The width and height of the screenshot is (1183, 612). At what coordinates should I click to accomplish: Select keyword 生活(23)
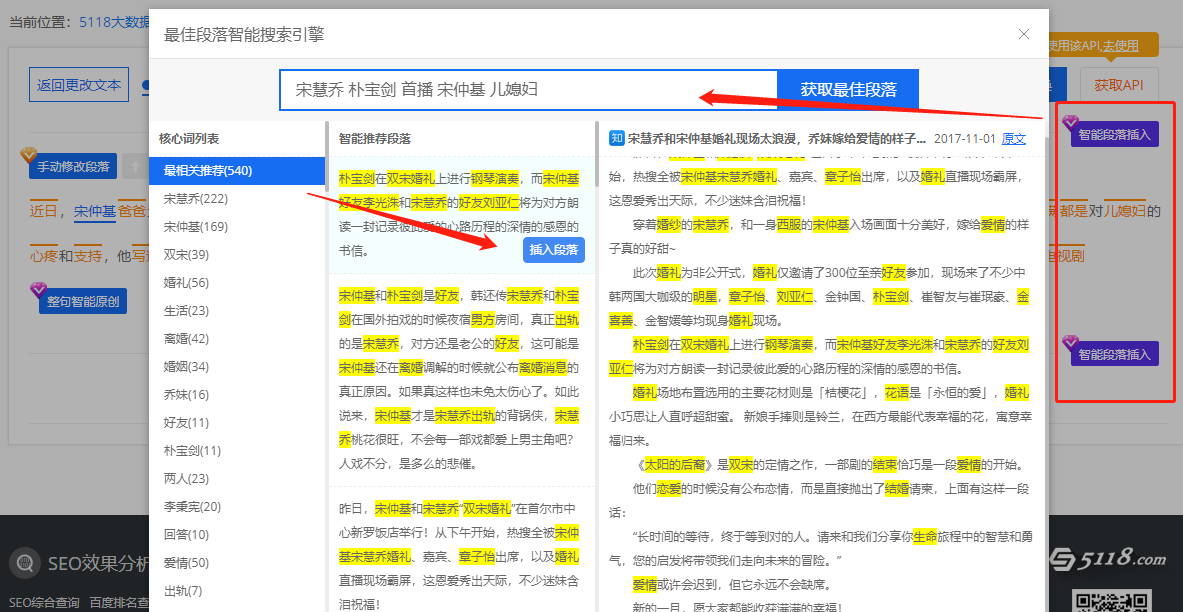tap(186, 310)
